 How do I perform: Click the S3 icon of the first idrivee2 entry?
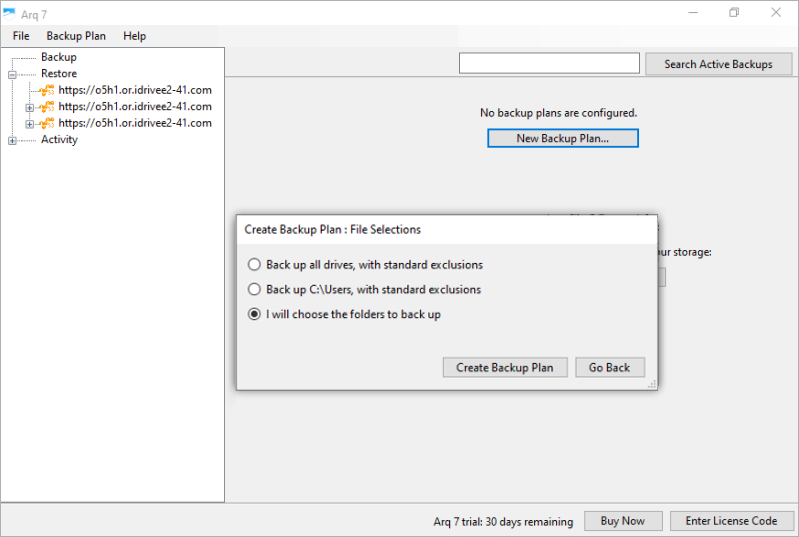[x=47, y=90]
